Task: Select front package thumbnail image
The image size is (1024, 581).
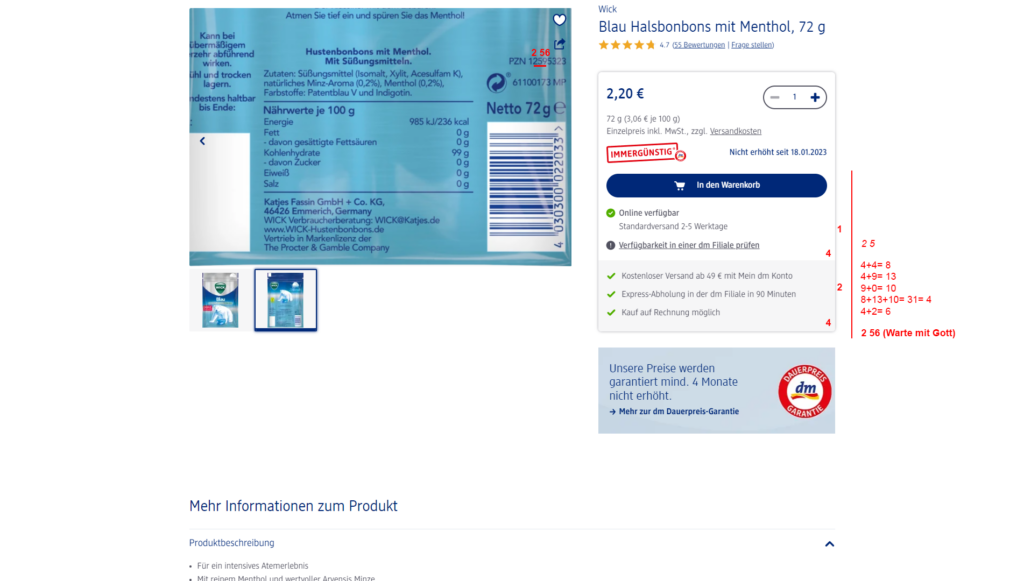Action: coord(220,300)
